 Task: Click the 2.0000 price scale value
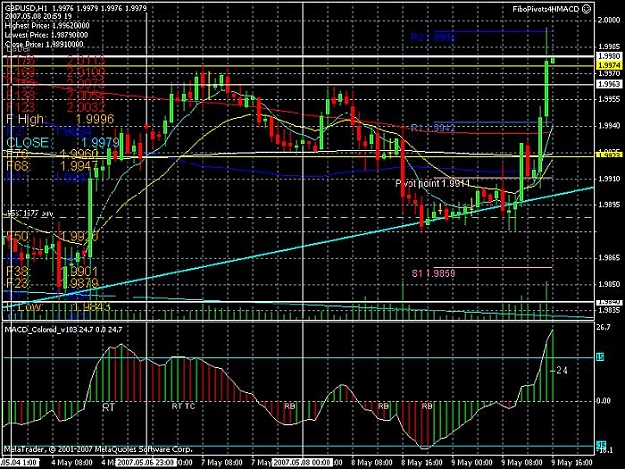tap(609, 20)
